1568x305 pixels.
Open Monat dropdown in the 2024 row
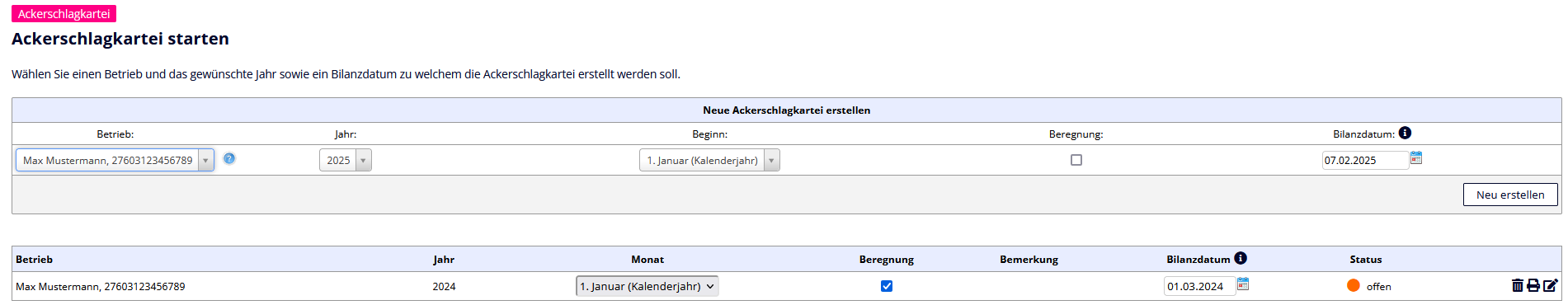(x=647, y=286)
